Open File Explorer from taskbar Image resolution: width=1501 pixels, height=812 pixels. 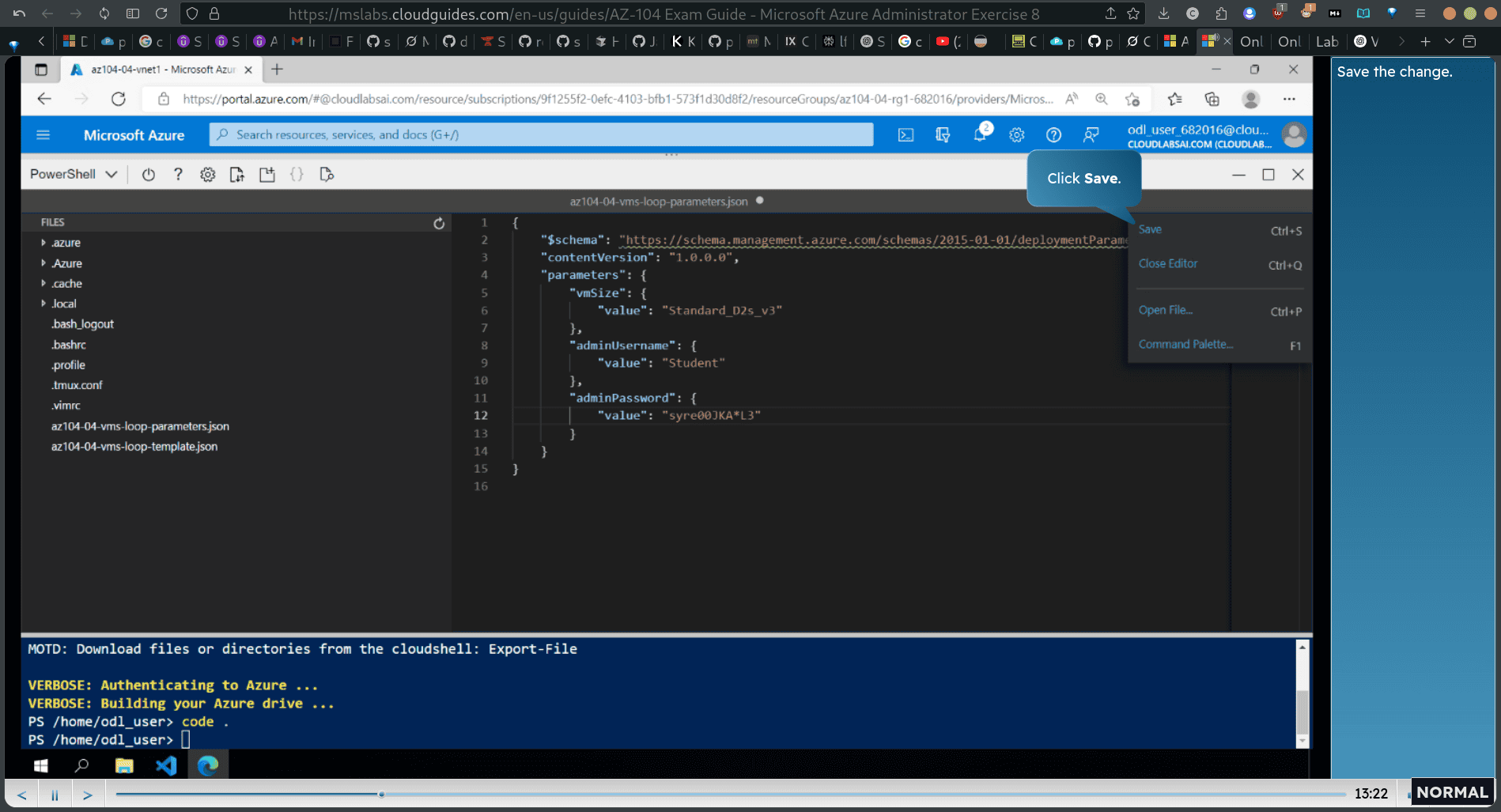(x=124, y=765)
